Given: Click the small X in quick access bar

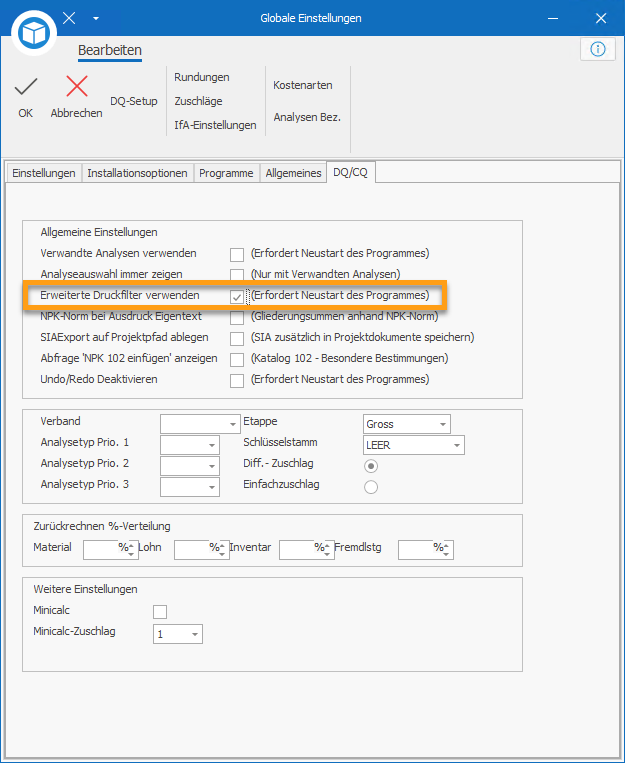Looking at the screenshot, I should [x=69, y=18].
